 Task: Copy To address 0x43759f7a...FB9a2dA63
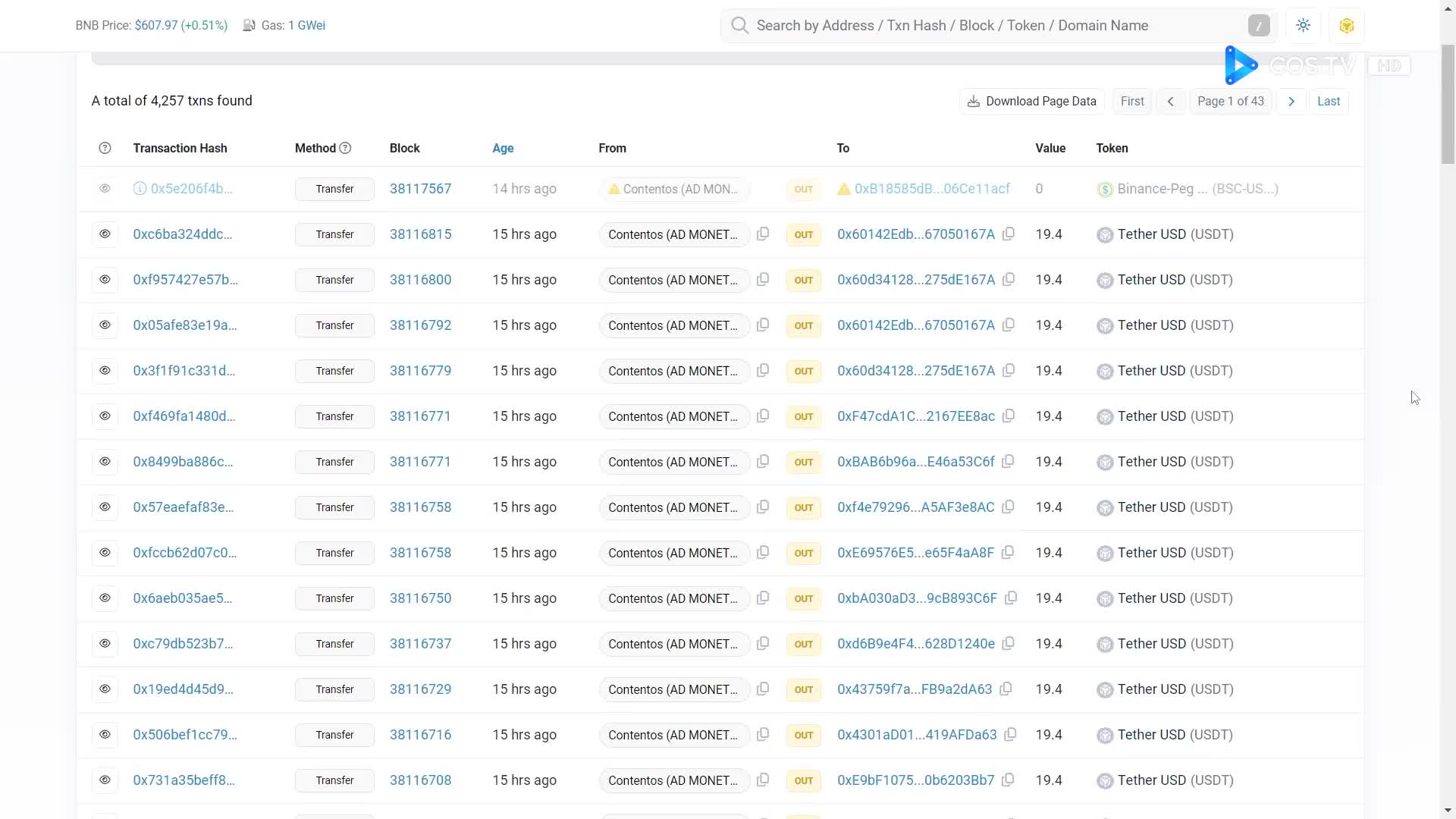click(1005, 689)
